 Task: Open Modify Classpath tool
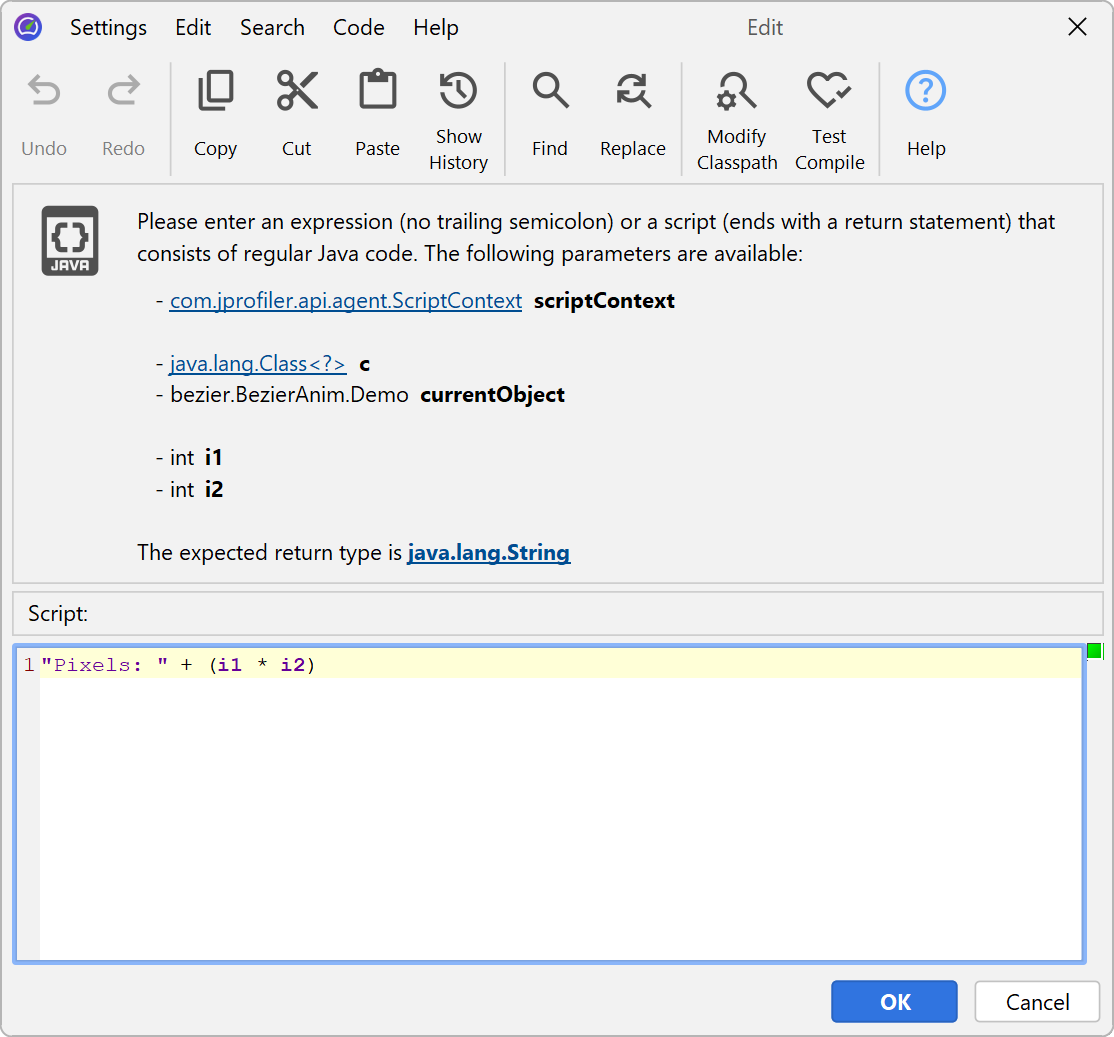tap(737, 92)
